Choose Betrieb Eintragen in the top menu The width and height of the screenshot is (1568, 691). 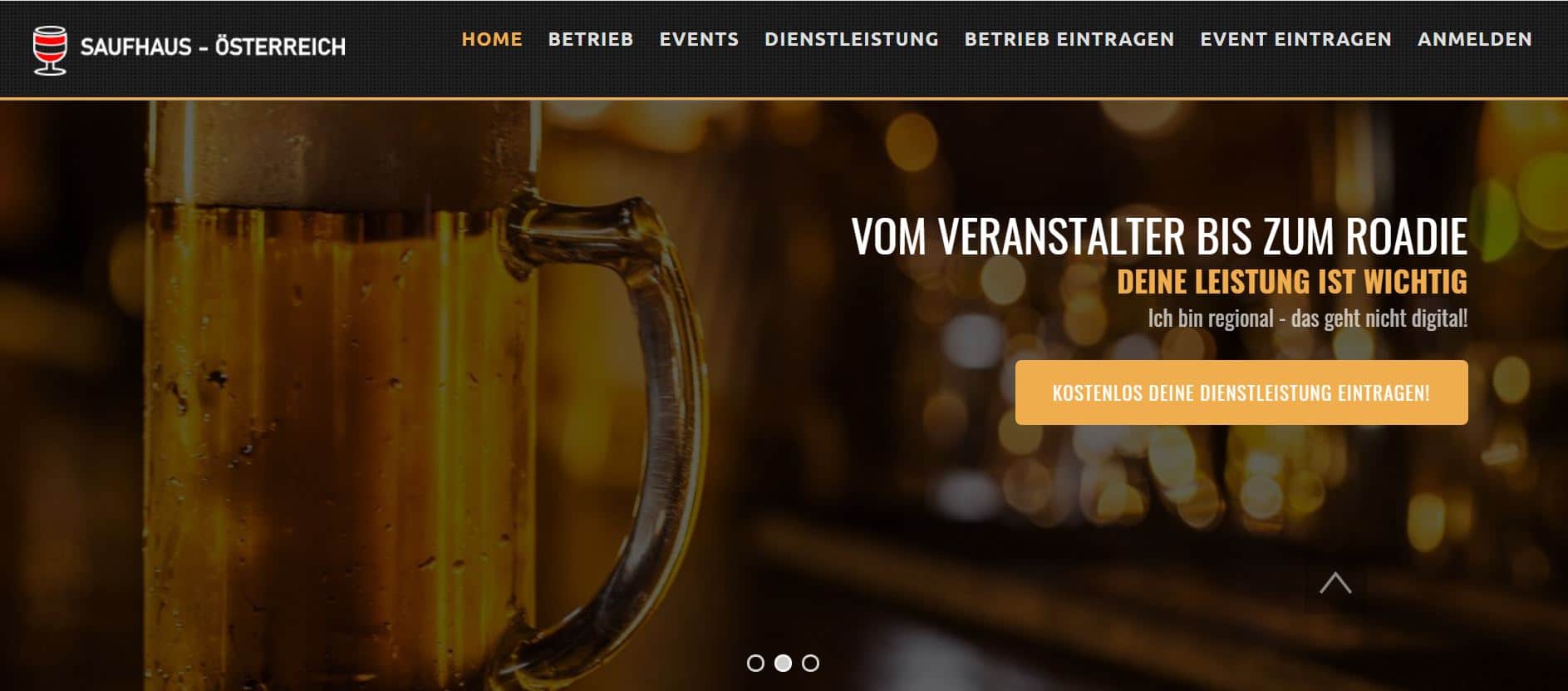click(x=1069, y=39)
